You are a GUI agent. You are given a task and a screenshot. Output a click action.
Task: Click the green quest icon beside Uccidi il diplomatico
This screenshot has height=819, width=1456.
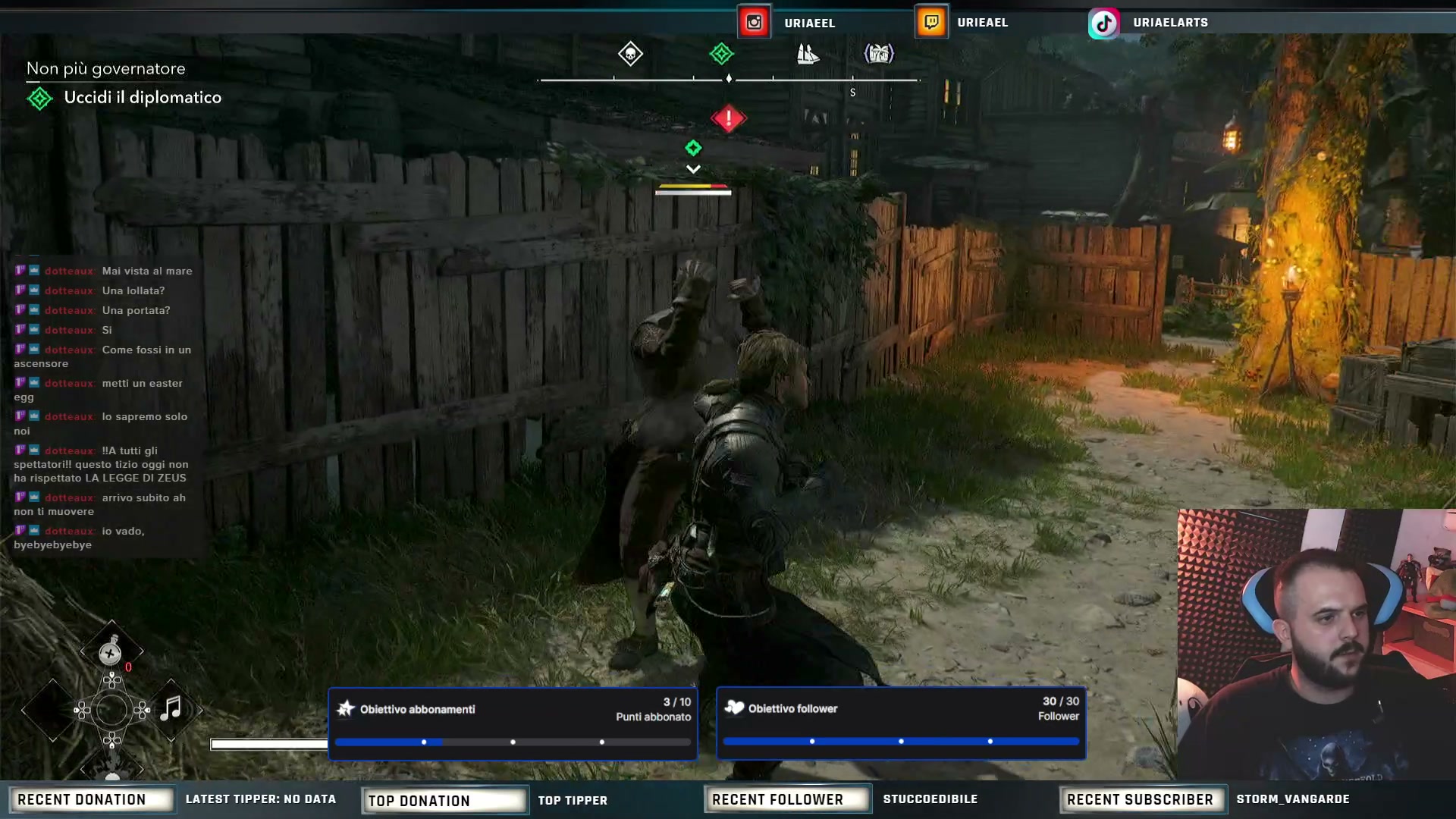pos(39,99)
